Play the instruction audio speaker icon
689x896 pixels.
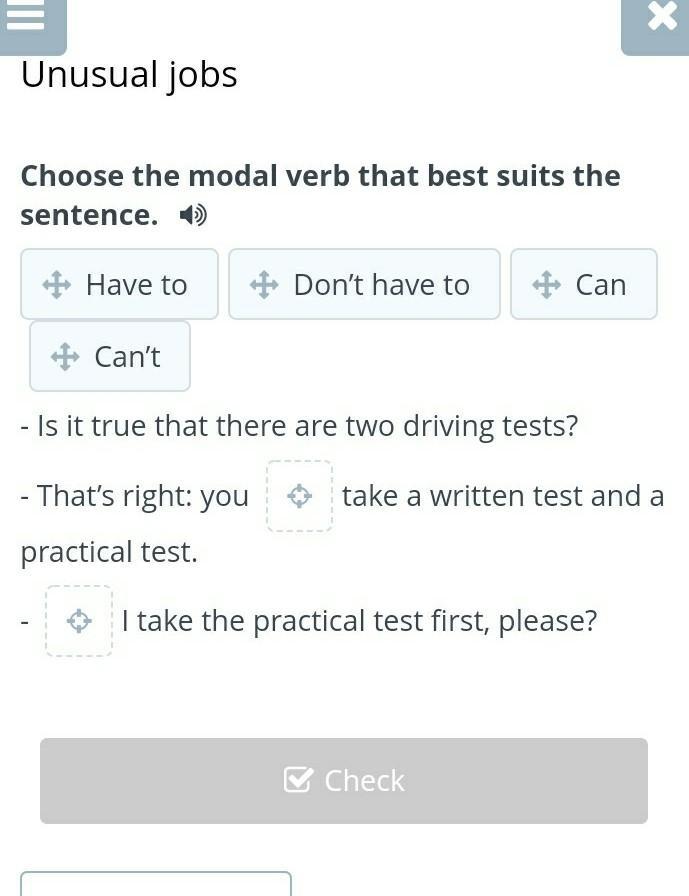(x=193, y=215)
